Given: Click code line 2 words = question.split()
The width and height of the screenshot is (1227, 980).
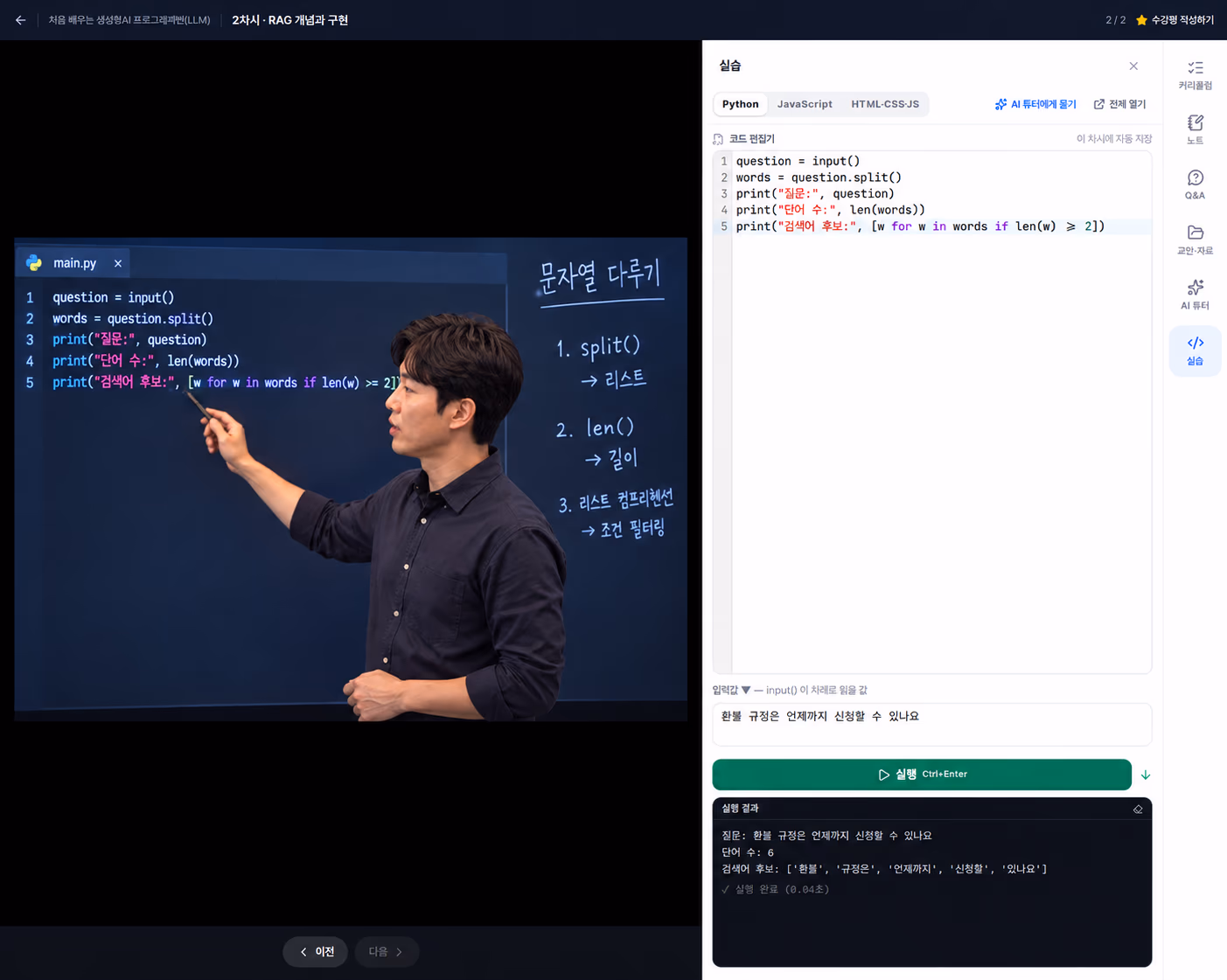Looking at the screenshot, I should pyautogui.click(x=819, y=177).
